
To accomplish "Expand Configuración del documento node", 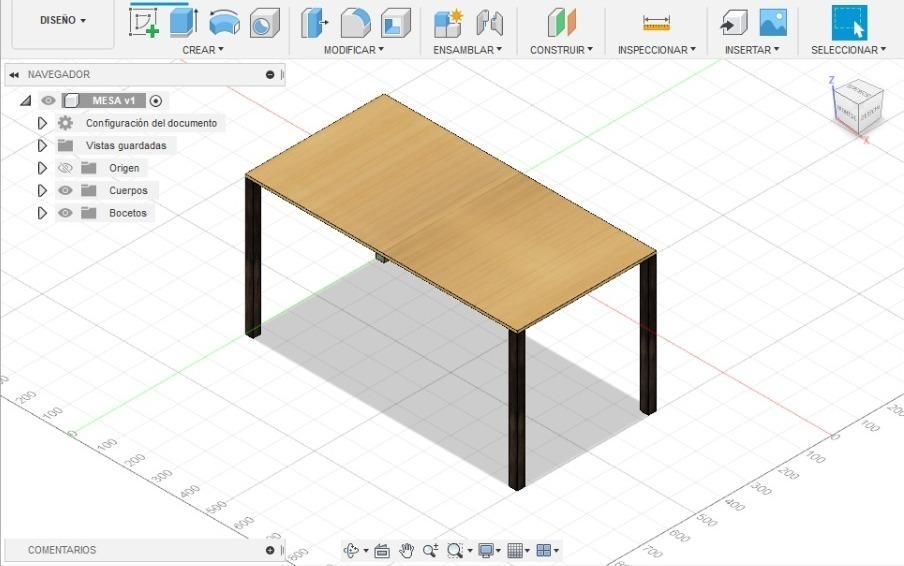I will tap(42, 123).
